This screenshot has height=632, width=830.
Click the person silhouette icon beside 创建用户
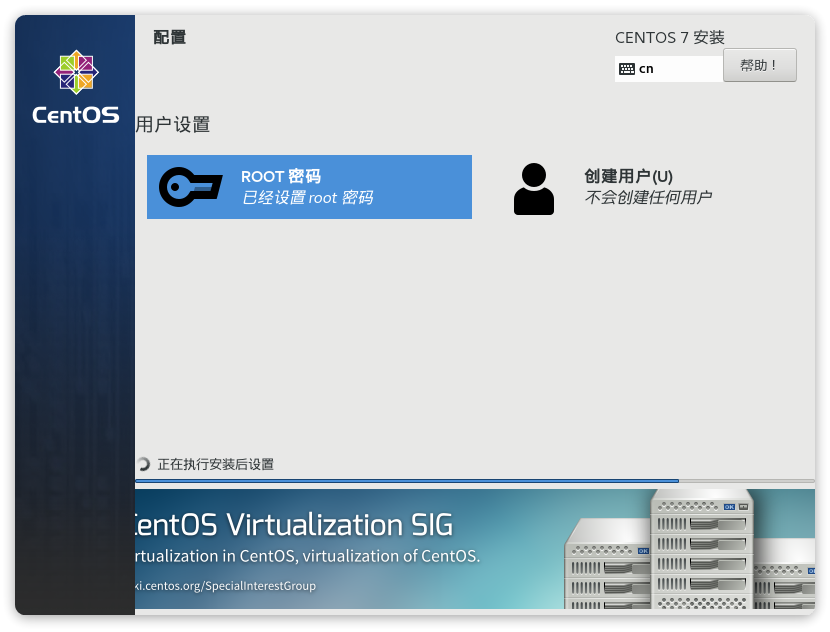pos(533,188)
